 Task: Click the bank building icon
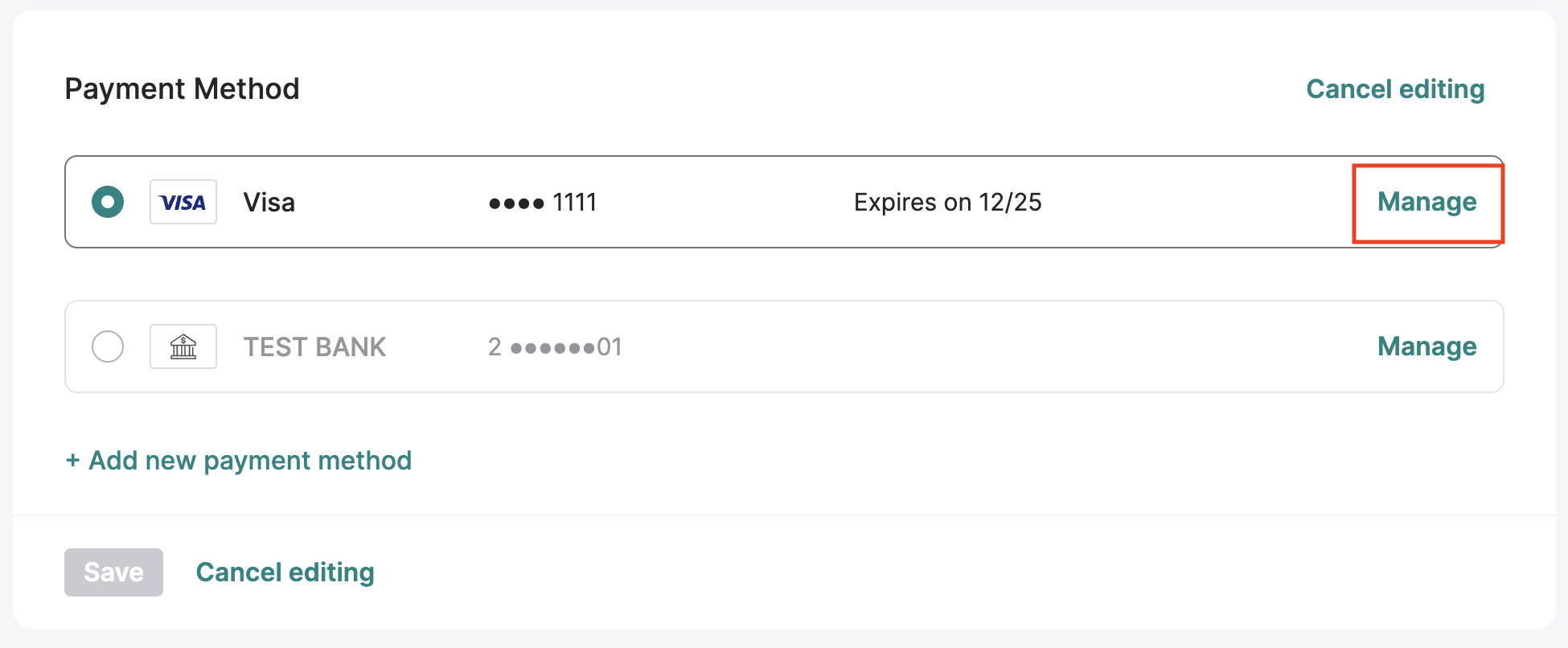(x=183, y=347)
